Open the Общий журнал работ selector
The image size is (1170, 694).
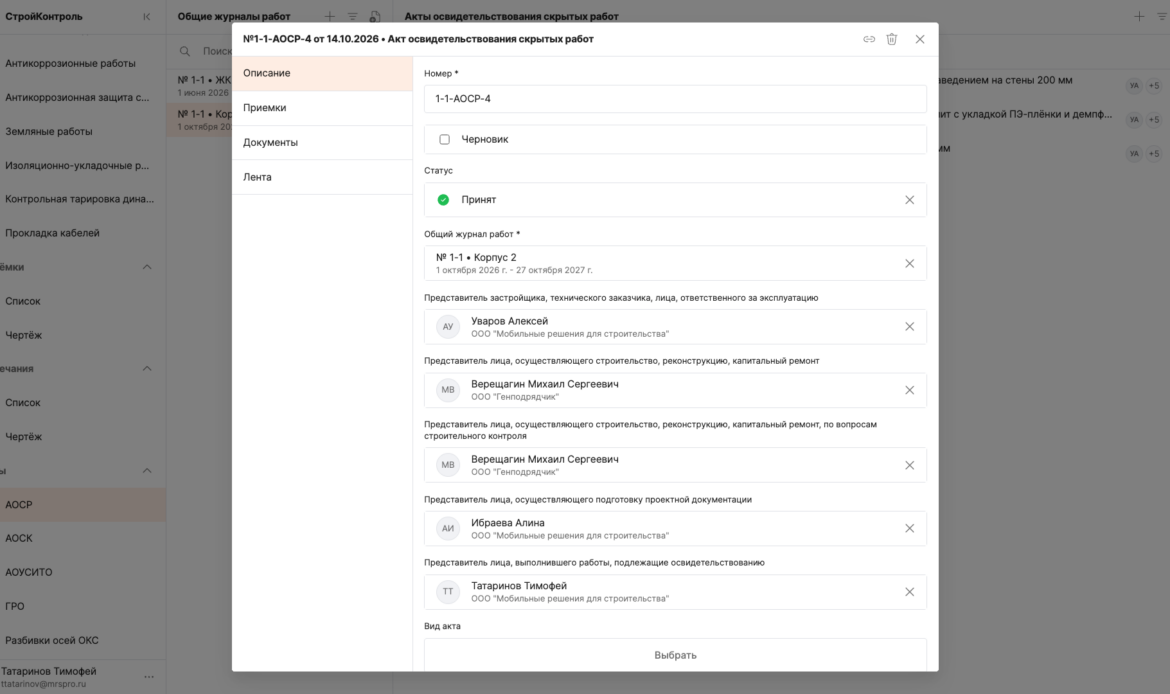tap(675, 263)
